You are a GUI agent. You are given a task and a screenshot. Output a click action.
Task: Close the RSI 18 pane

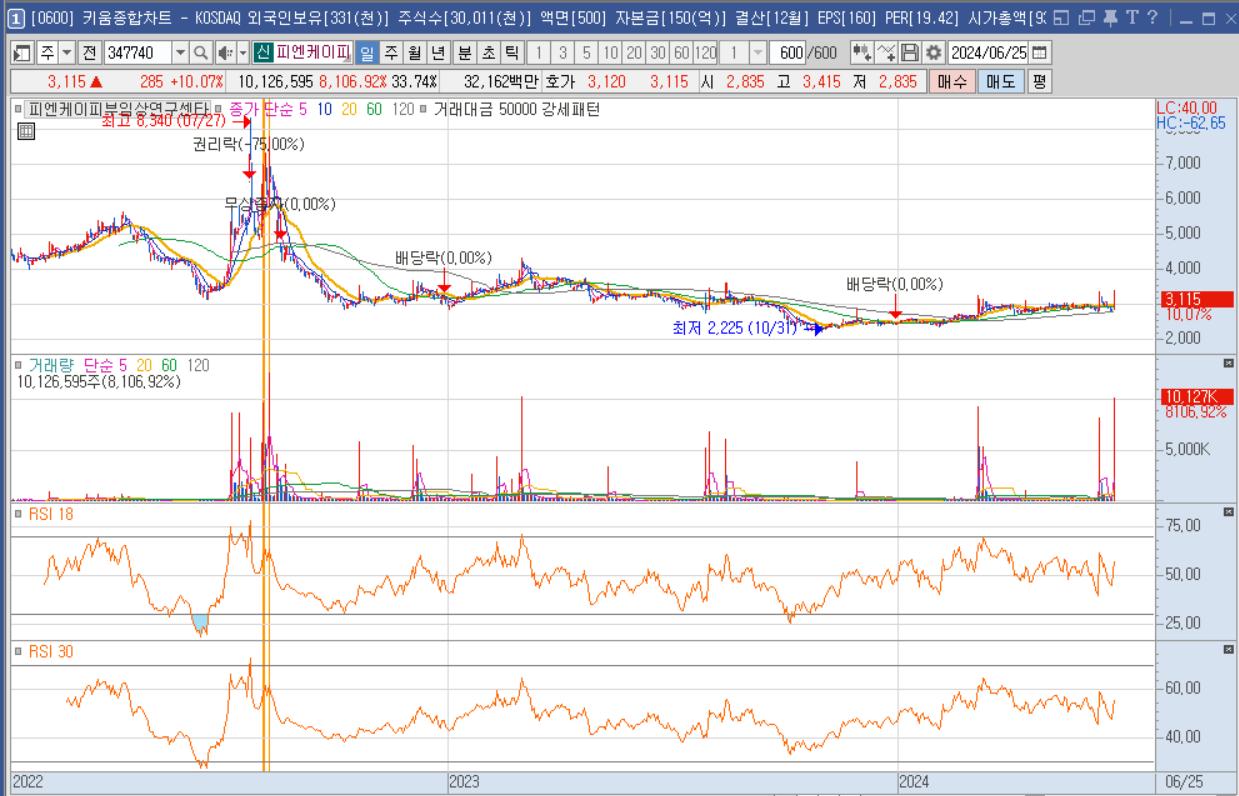[1229, 512]
